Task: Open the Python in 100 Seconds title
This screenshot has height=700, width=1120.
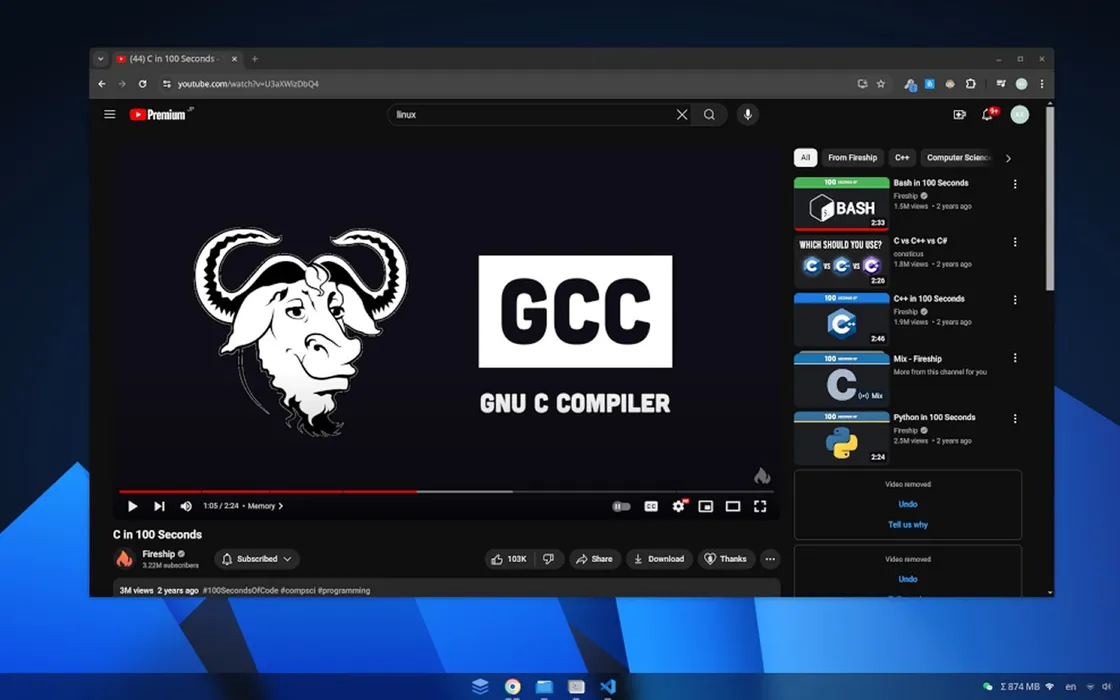Action: pos(934,417)
